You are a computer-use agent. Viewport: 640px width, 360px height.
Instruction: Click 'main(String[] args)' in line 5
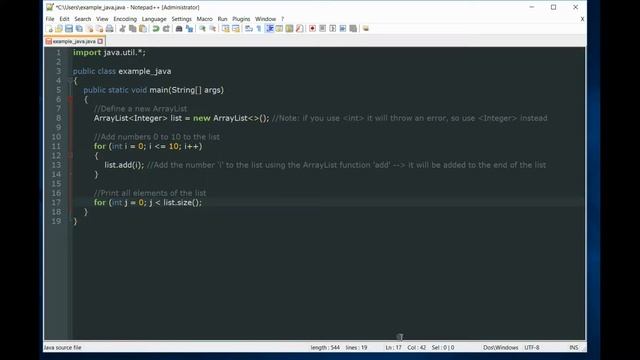(187, 90)
